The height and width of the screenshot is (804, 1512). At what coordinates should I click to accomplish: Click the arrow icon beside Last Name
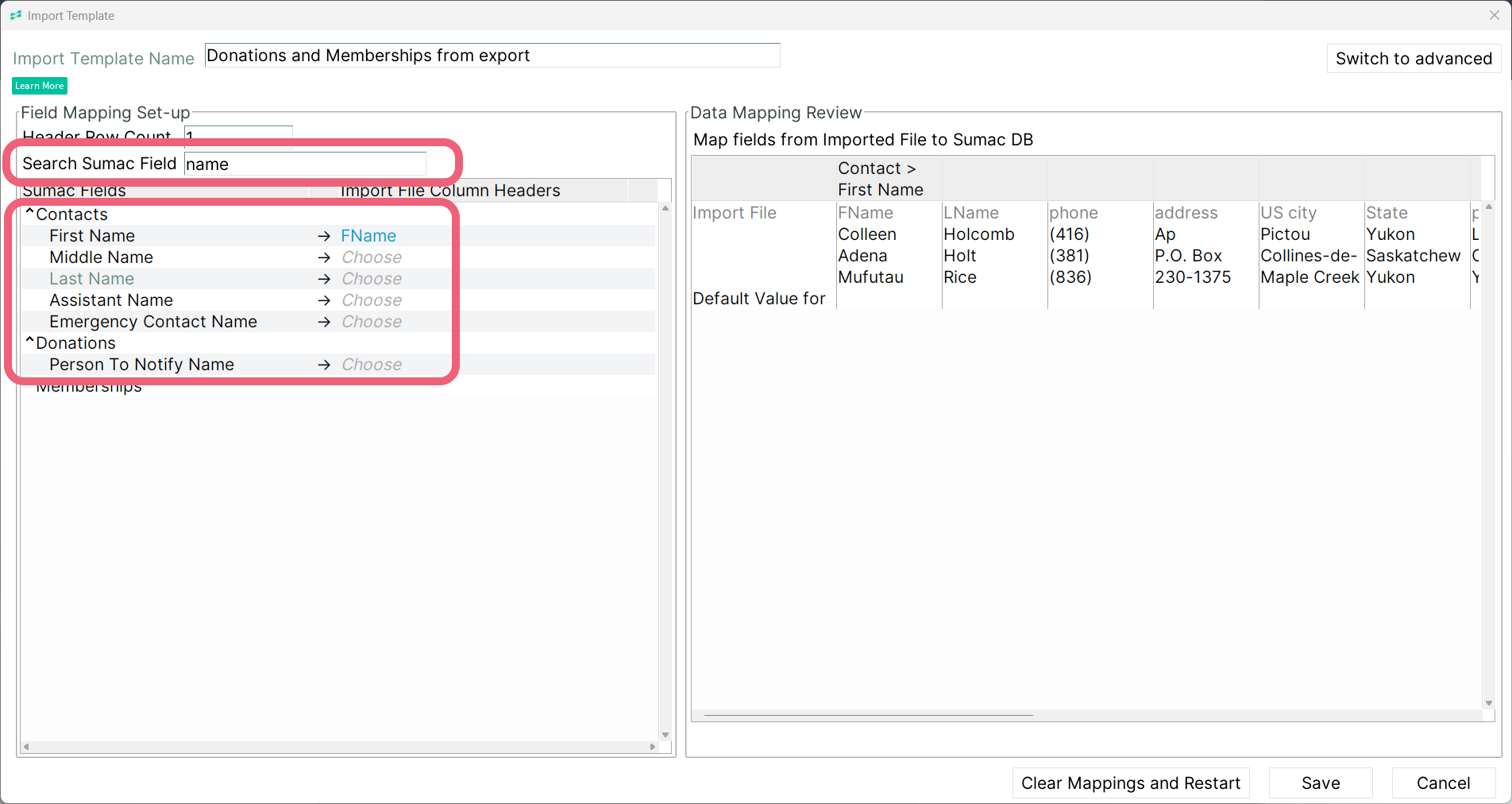point(324,279)
